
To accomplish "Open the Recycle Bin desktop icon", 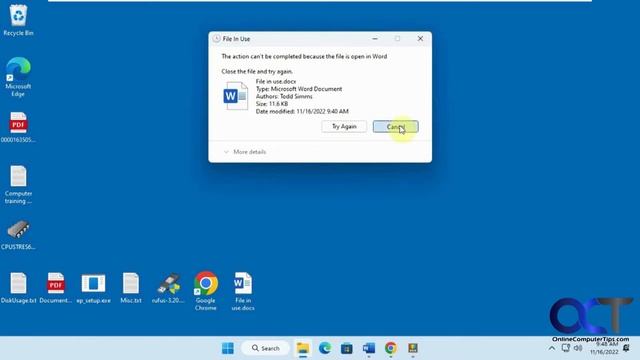I will [18, 20].
